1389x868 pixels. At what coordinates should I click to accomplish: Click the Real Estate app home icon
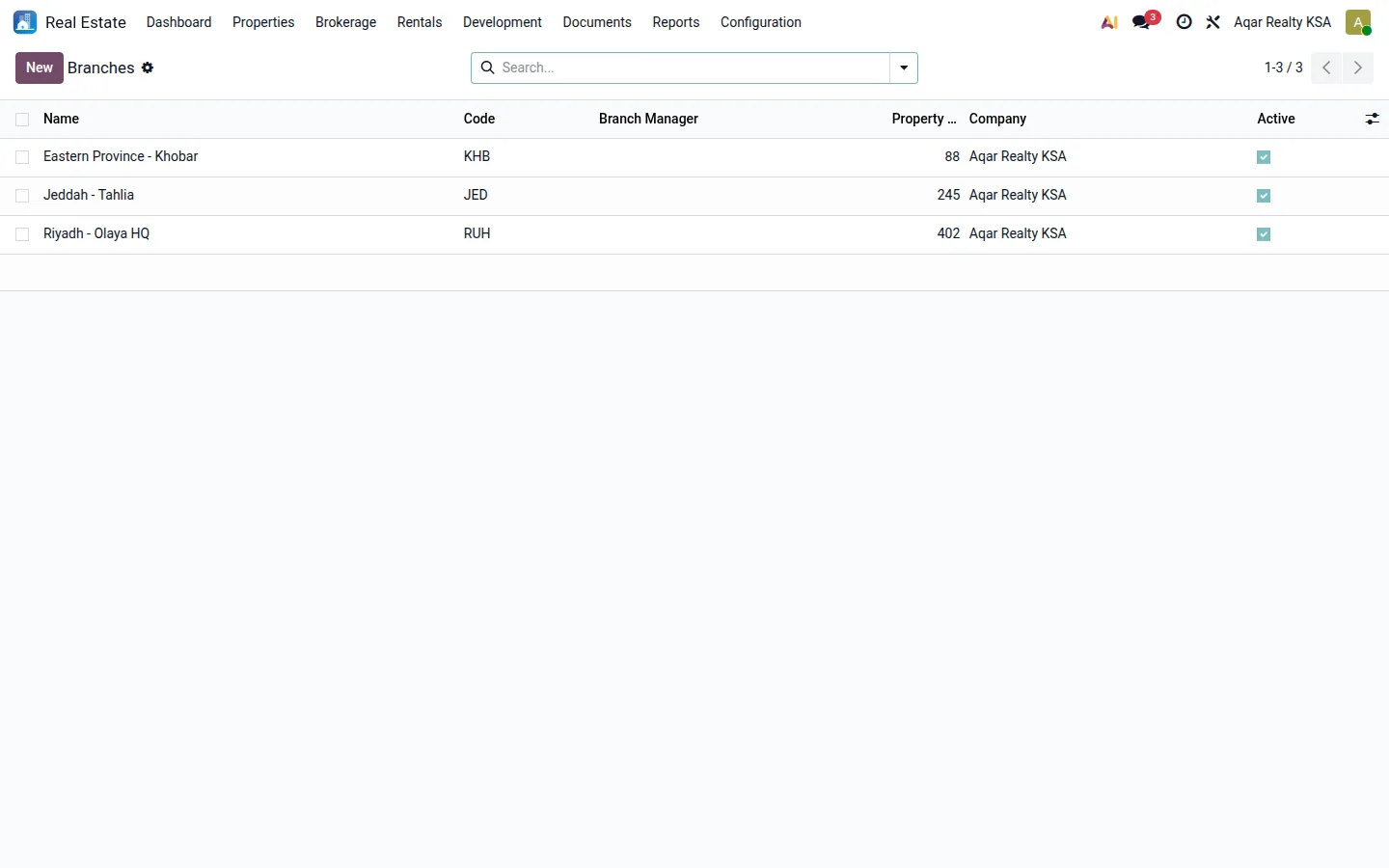point(25,22)
